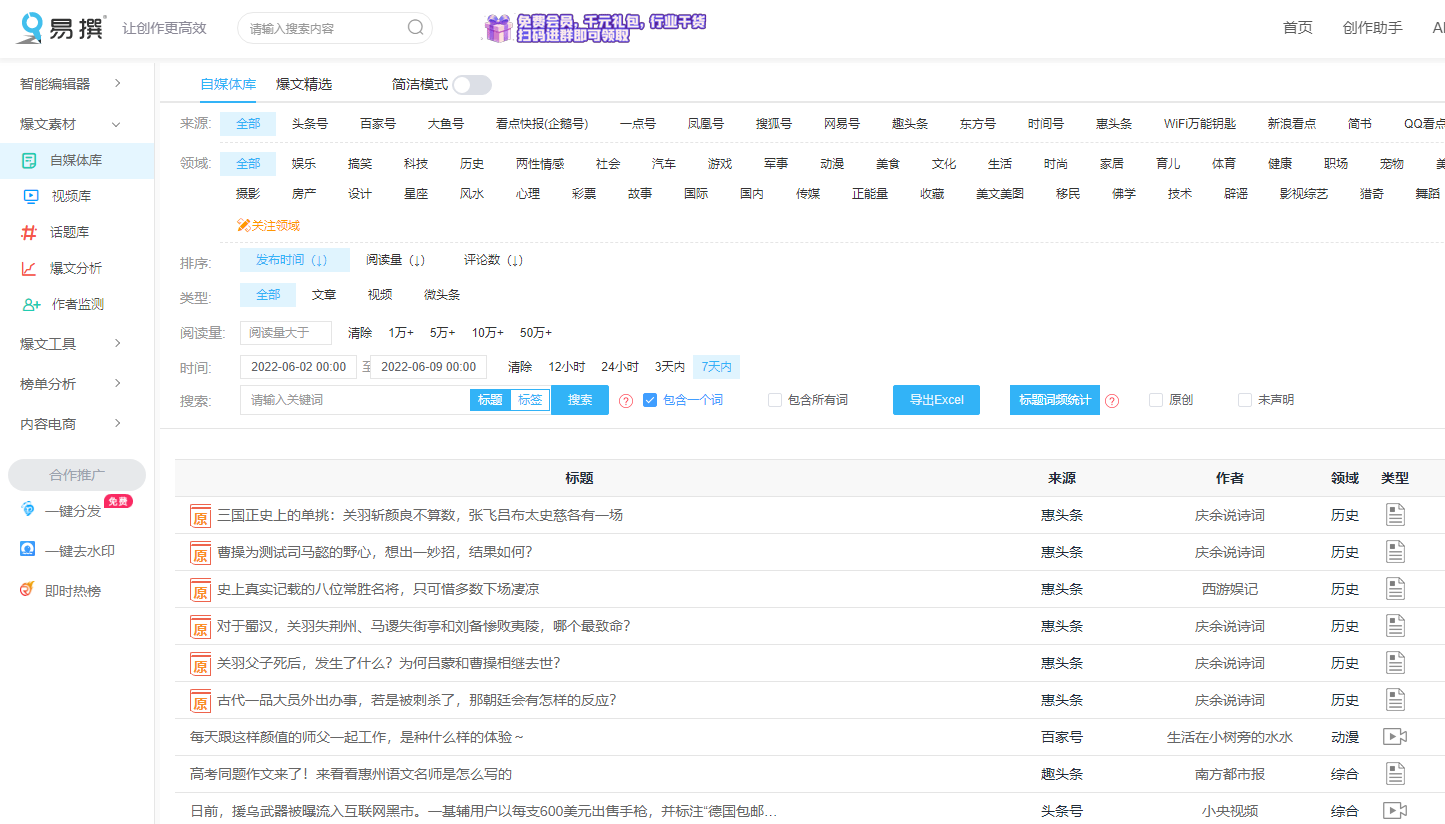Click author 西游娱记
Image resolution: width=1445 pixels, height=824 pixels.
tap(1230, 589)
